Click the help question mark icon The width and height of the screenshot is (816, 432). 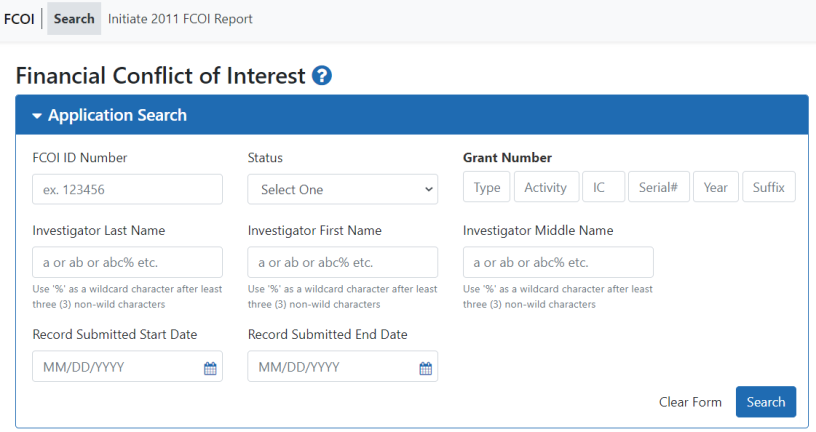coord(322,76)
